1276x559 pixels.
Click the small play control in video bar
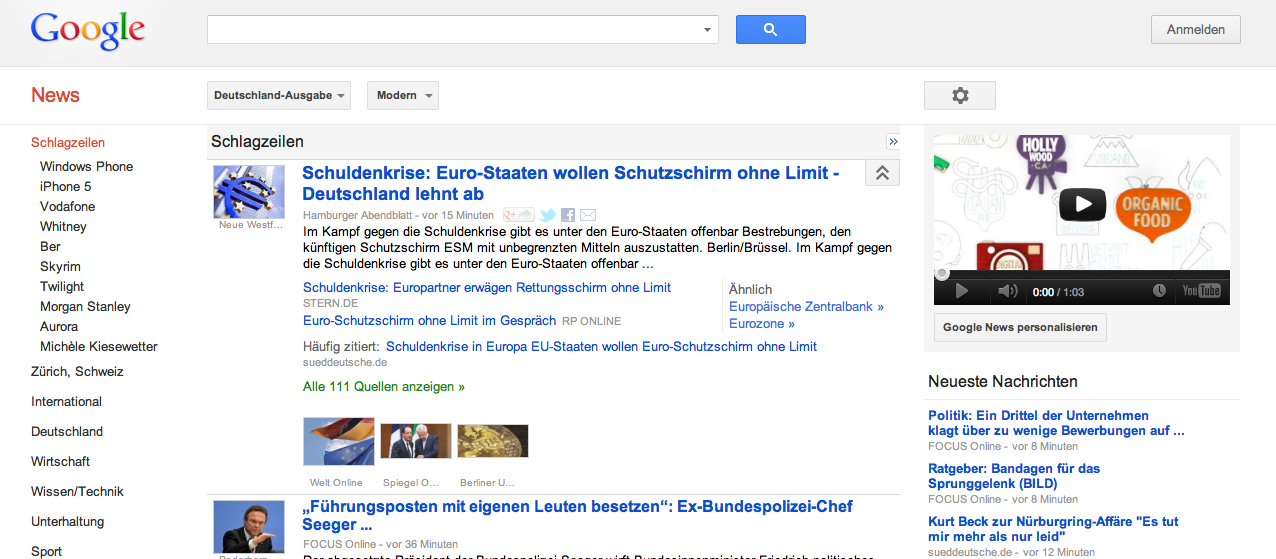coord(962,291)
